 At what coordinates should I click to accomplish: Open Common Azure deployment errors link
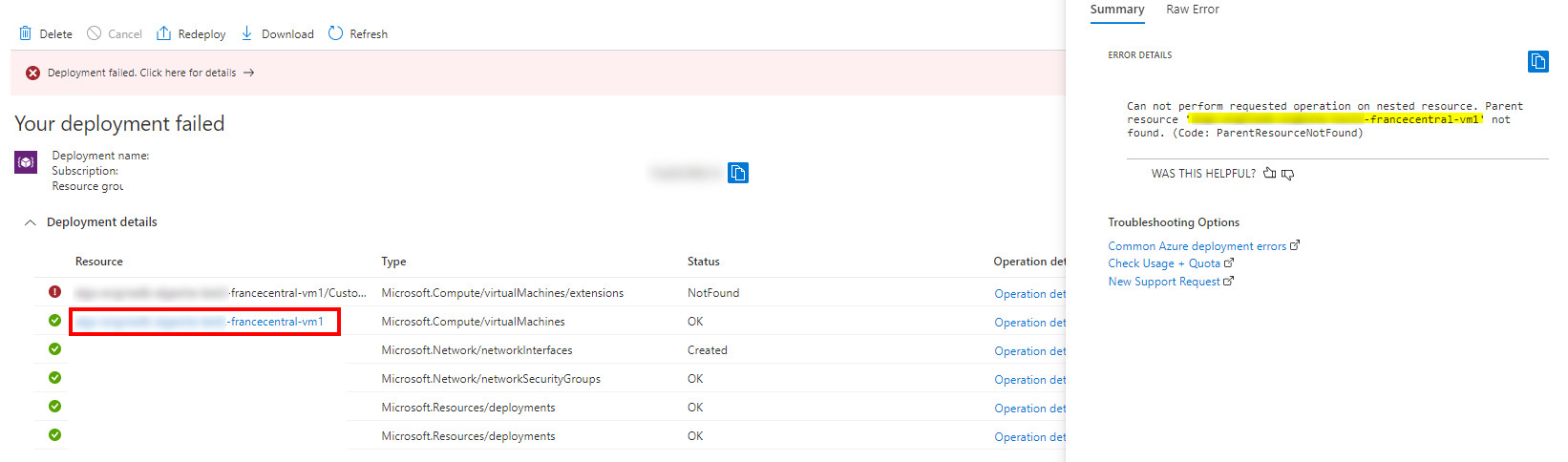(x=1203, y=246)
